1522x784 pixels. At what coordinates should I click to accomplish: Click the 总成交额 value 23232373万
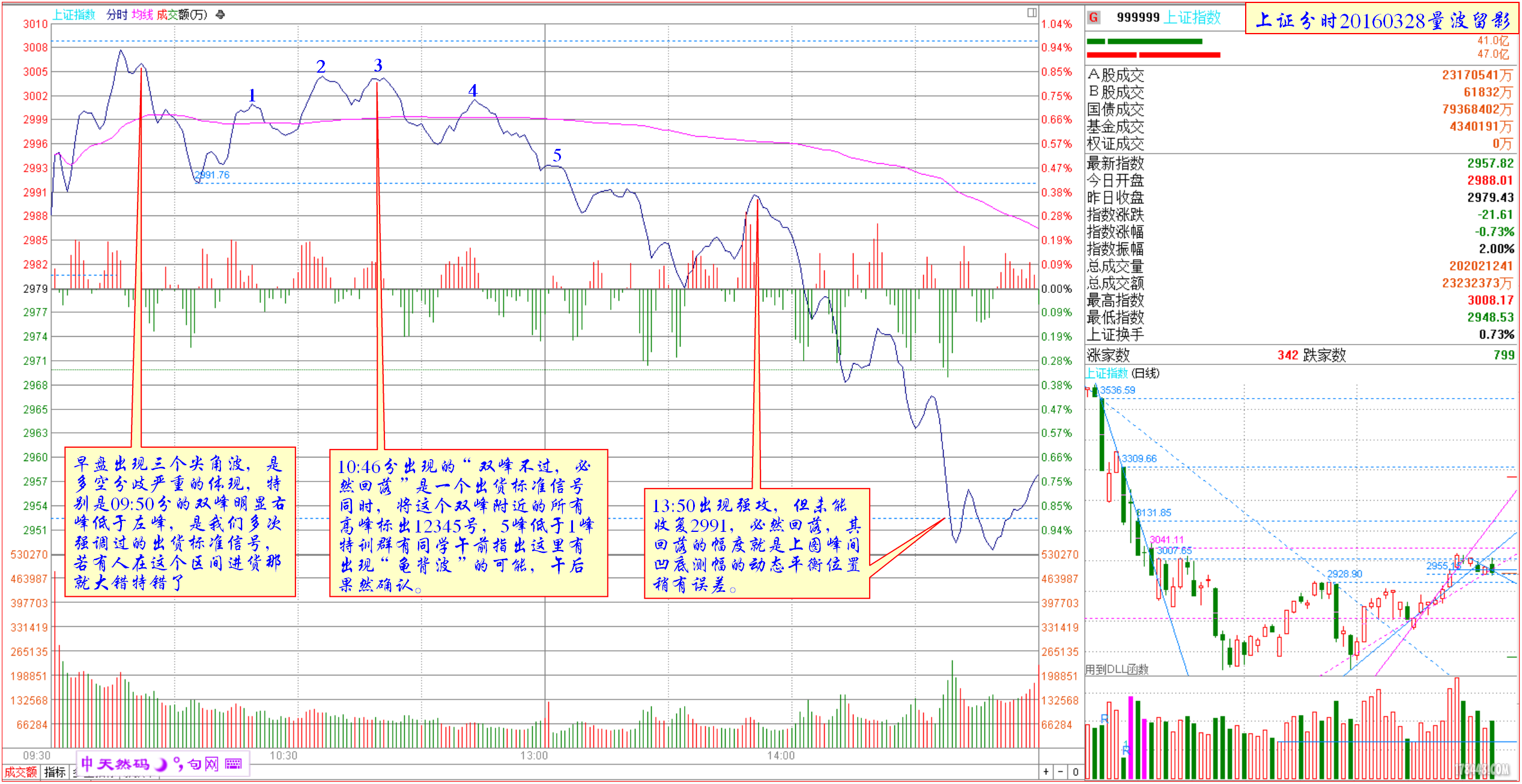point(1478,283)
